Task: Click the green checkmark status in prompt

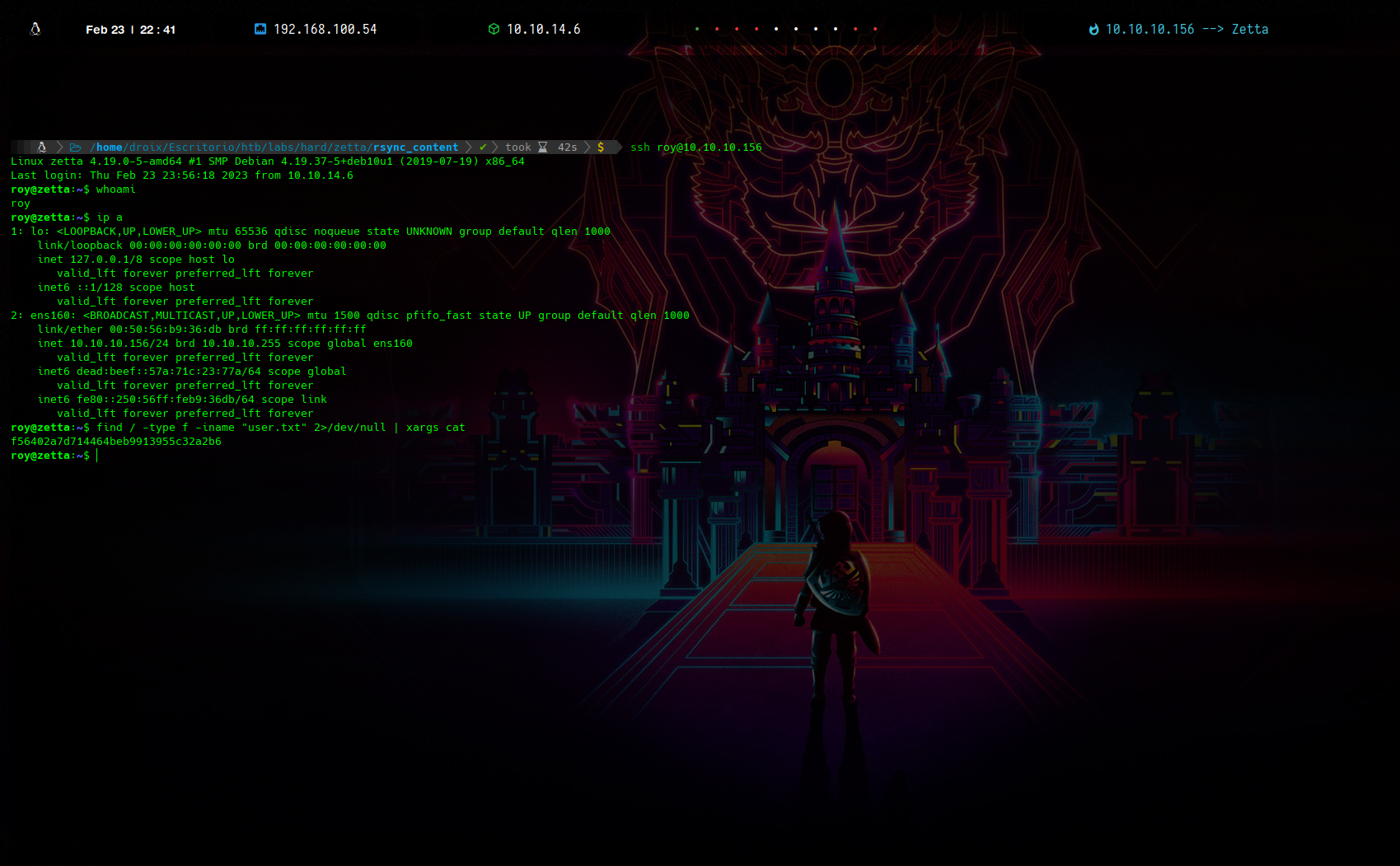Action: pyautogui.click(x=483, y=147)
